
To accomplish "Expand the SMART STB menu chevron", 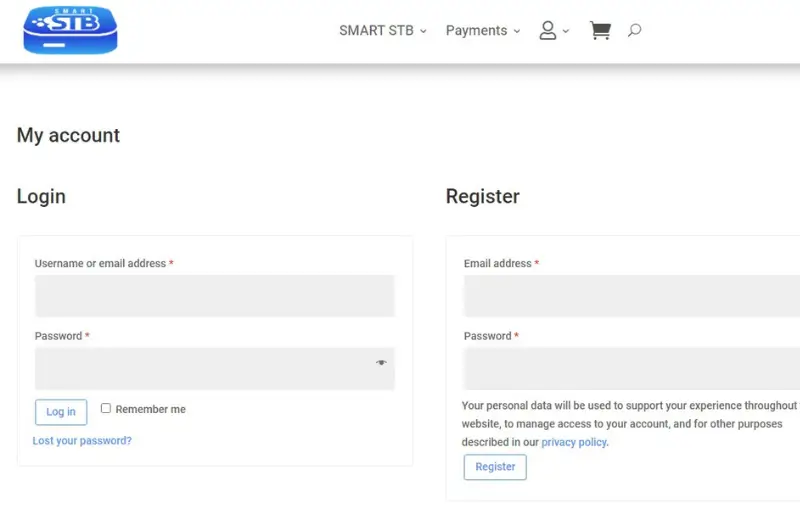I will point(423,32).
